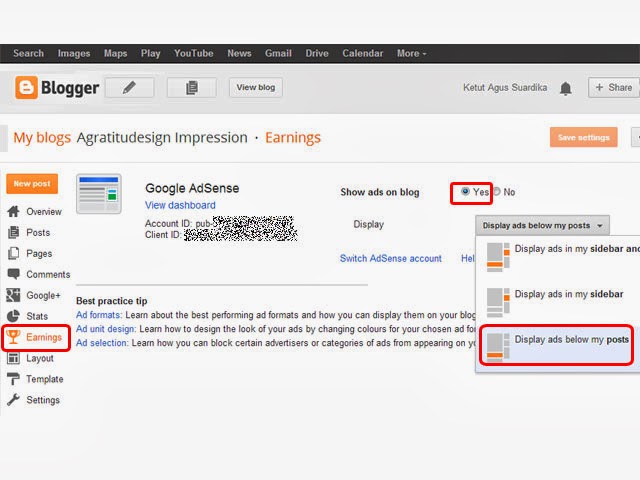This screenshot has width=640, height=480.
Task: Click the Pages sidebar icon
Action: tap(13, 253)
